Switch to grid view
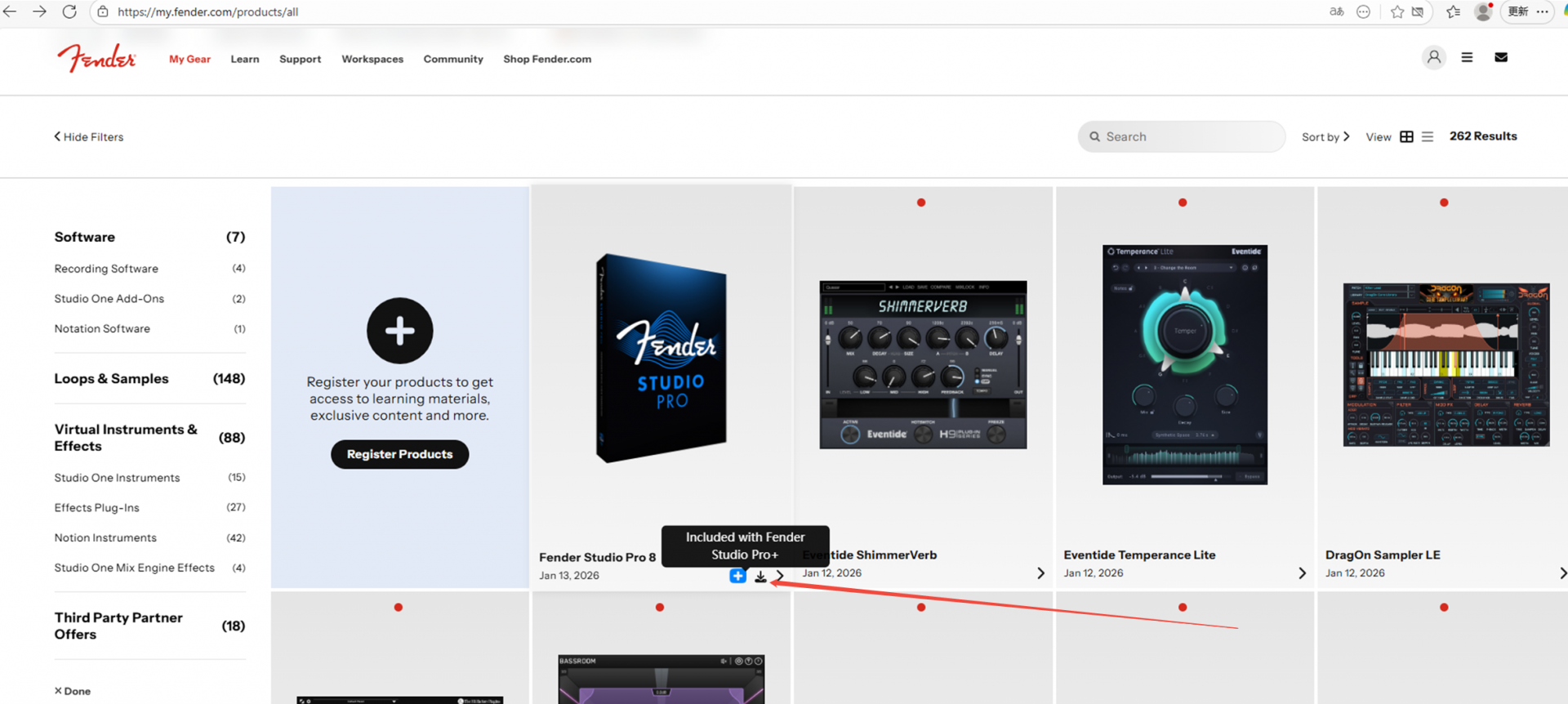 pos(1406,137)
